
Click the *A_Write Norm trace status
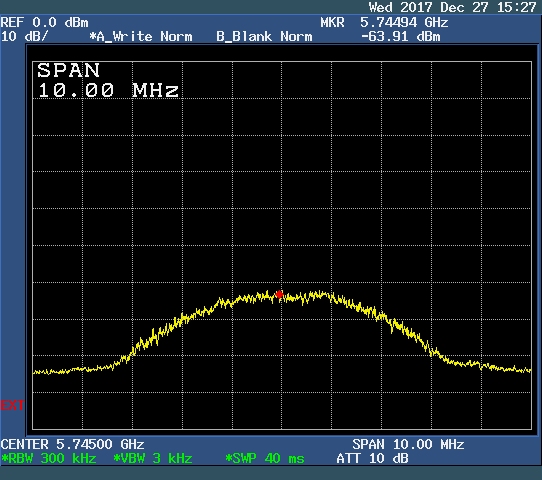(x=141, y=36)
